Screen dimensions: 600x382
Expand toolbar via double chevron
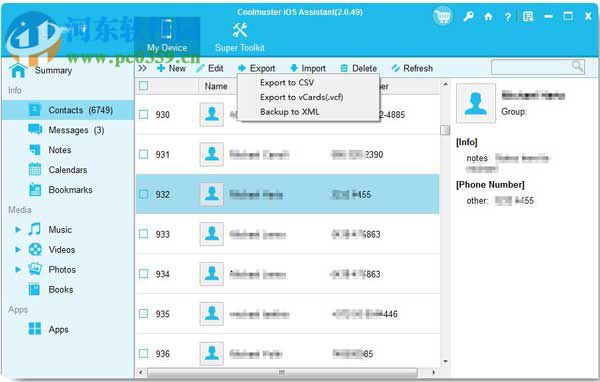[142, 68]
